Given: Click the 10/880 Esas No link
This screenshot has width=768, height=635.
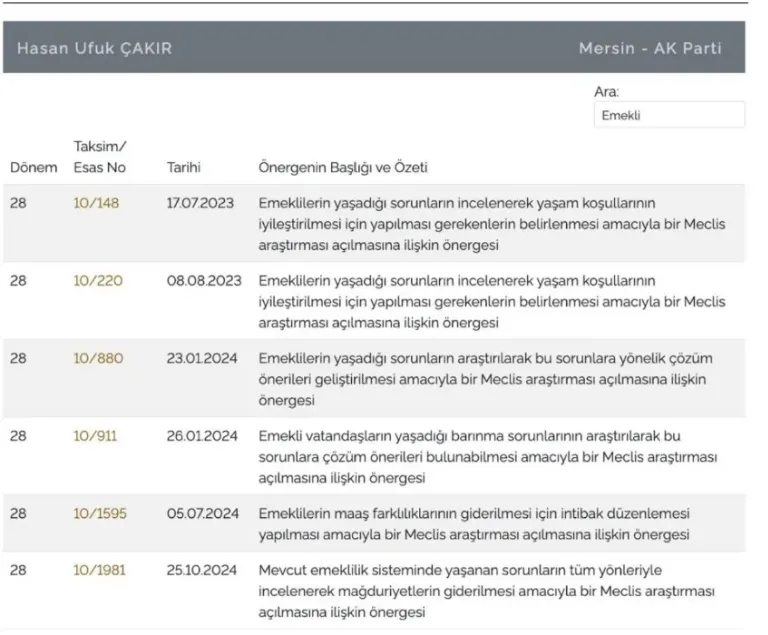Looking at the screenshot, I should 98,359.
